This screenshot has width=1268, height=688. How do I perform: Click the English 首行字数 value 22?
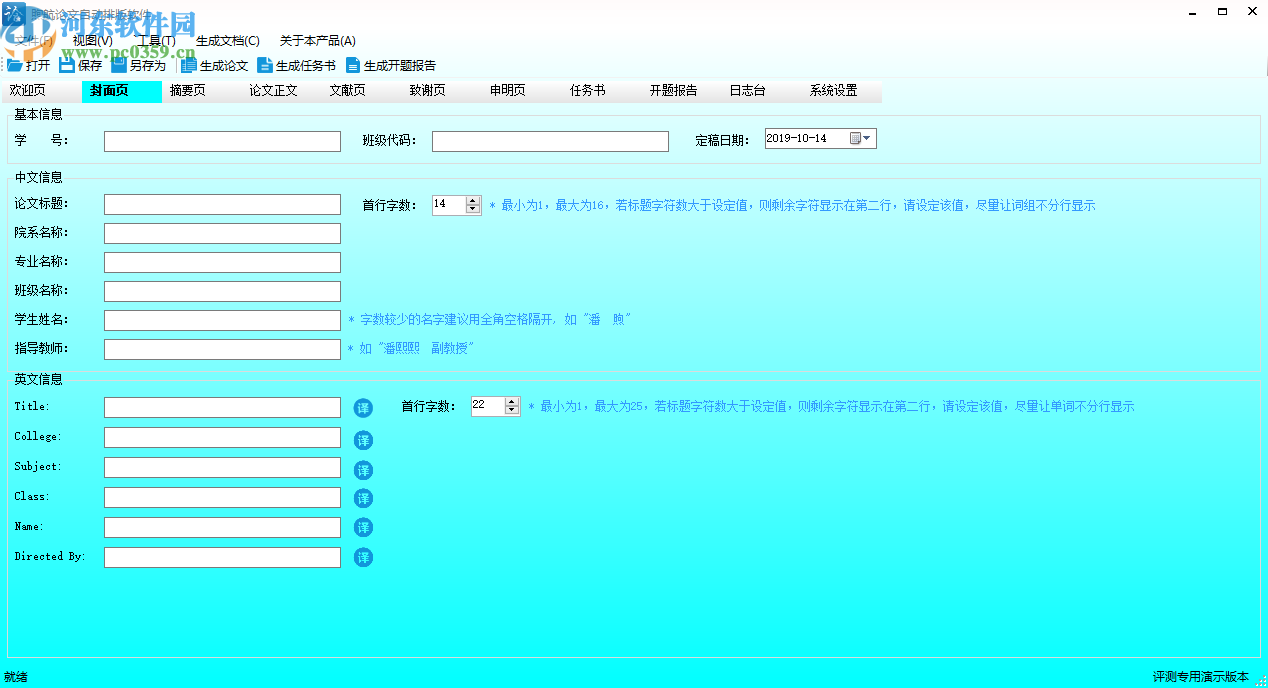point(479,405)
